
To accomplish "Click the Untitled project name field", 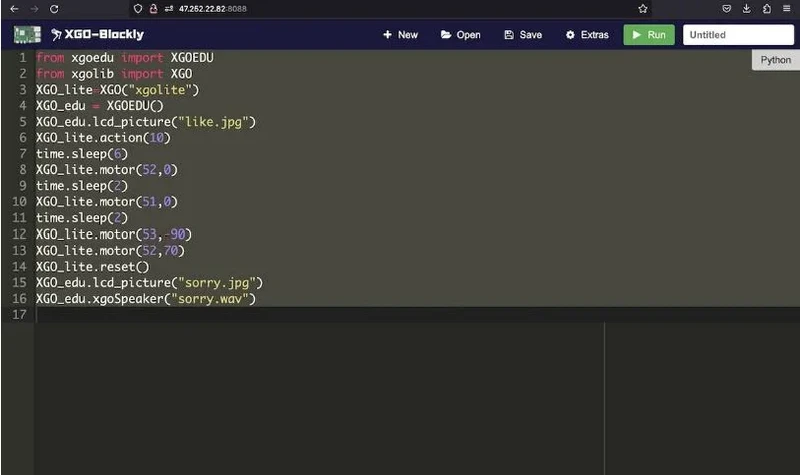I will coord(738,35).
